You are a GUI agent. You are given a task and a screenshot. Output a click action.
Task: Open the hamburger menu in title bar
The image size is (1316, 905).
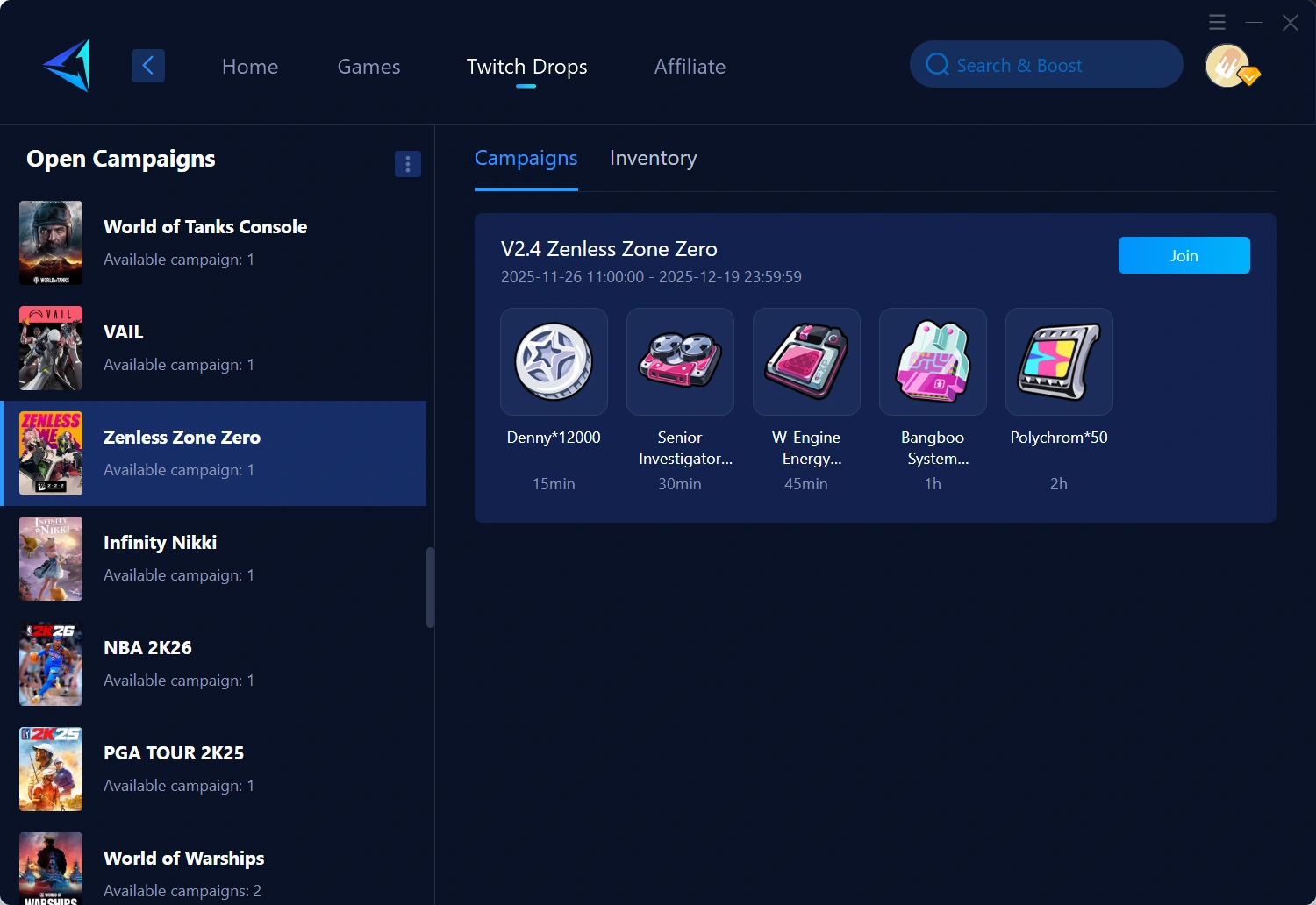tap(1217, 22)
